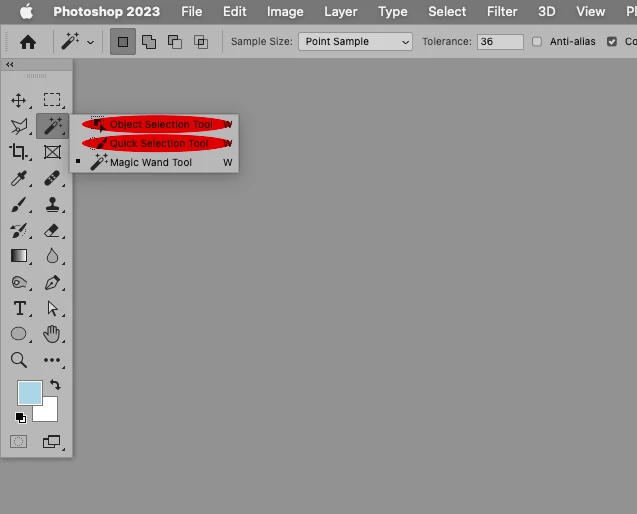Click the Magic Wand tool in toolbar
The image size is (637, 514).
point(52,126)
